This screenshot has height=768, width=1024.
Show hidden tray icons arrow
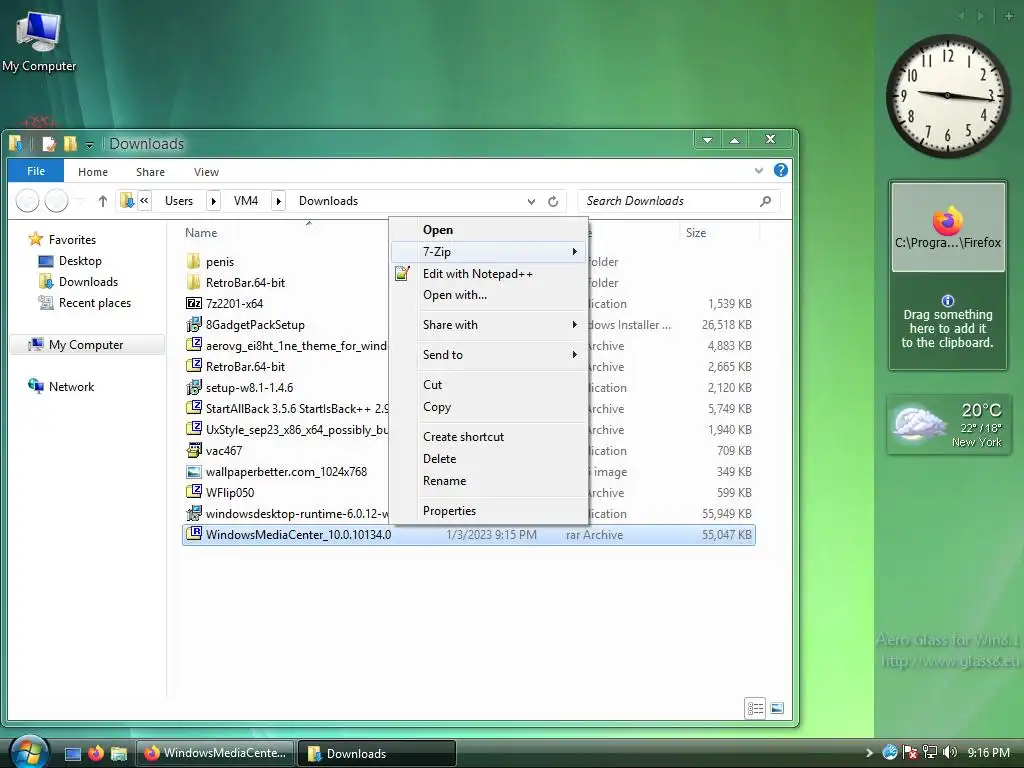[x=869, y=753]
